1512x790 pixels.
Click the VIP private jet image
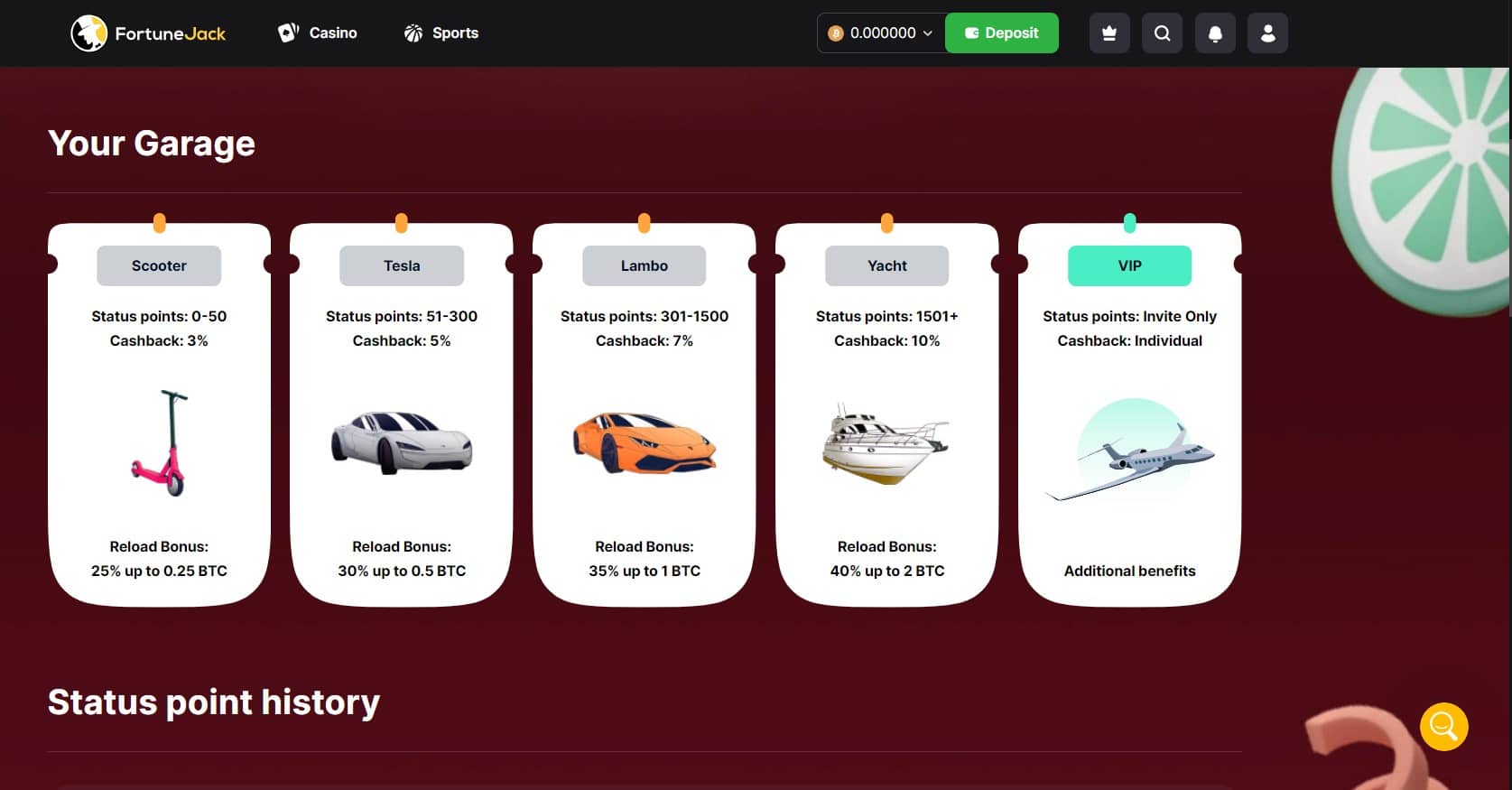pyautogui.click(x=1132, y=453)
